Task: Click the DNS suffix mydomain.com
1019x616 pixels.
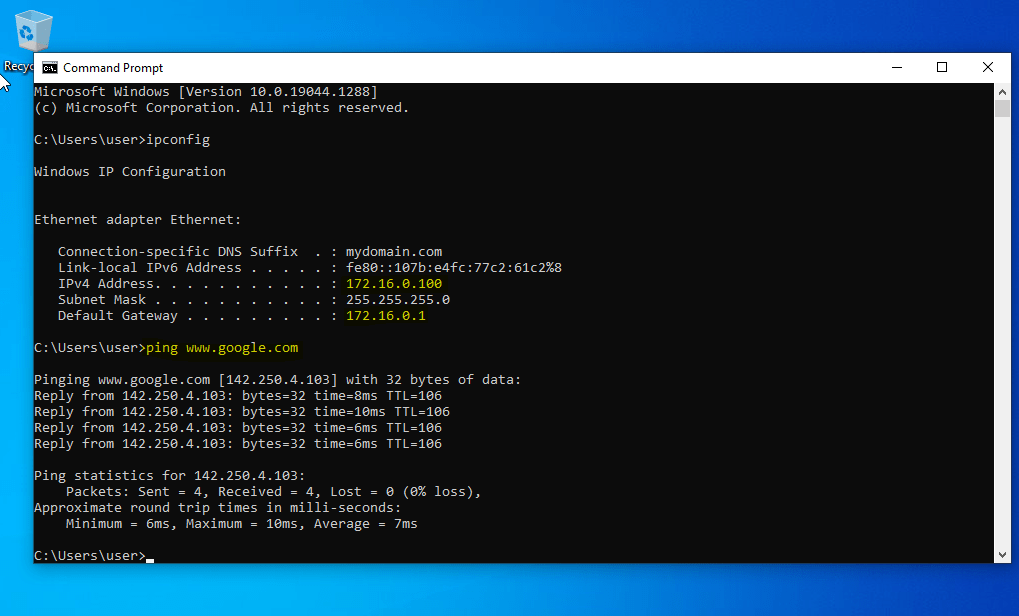Action: click(394, 252)
